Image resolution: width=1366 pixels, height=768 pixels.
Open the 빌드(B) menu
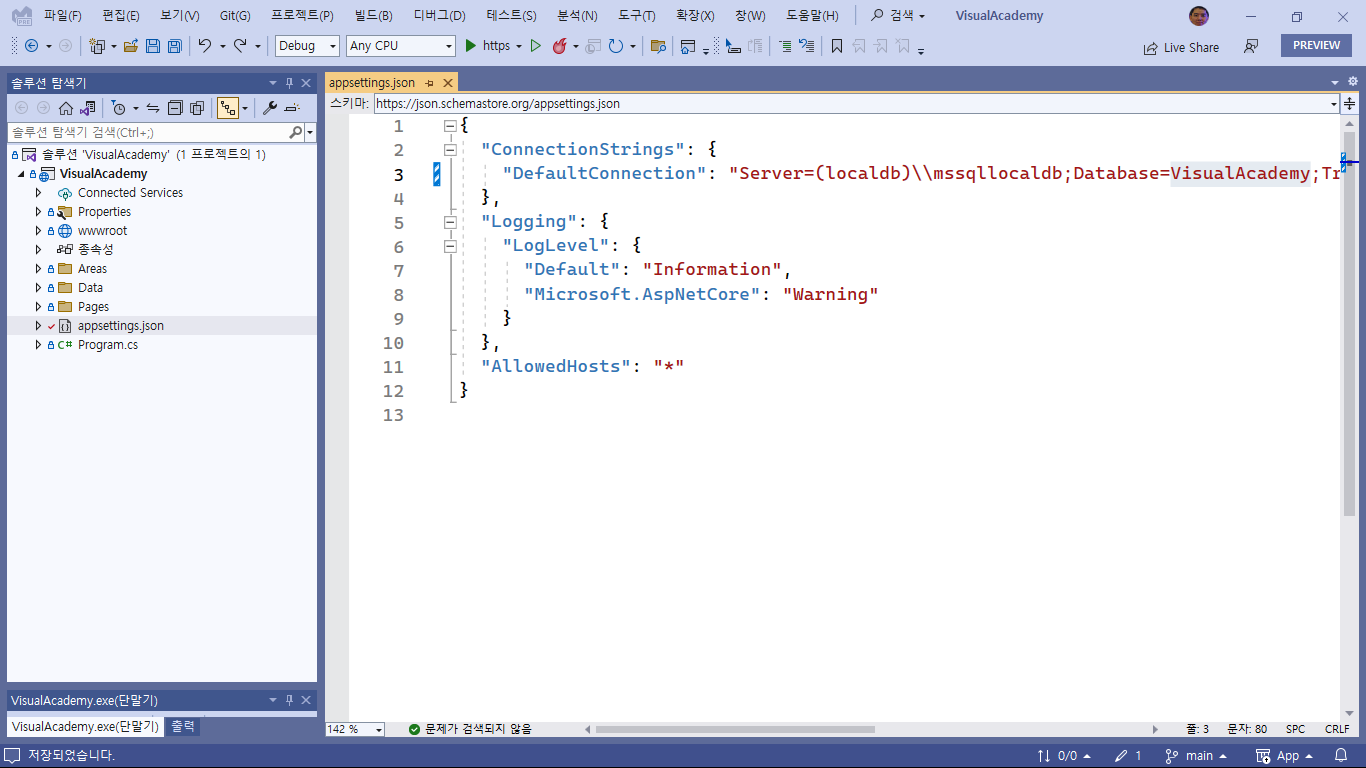[x=373, y=16]
